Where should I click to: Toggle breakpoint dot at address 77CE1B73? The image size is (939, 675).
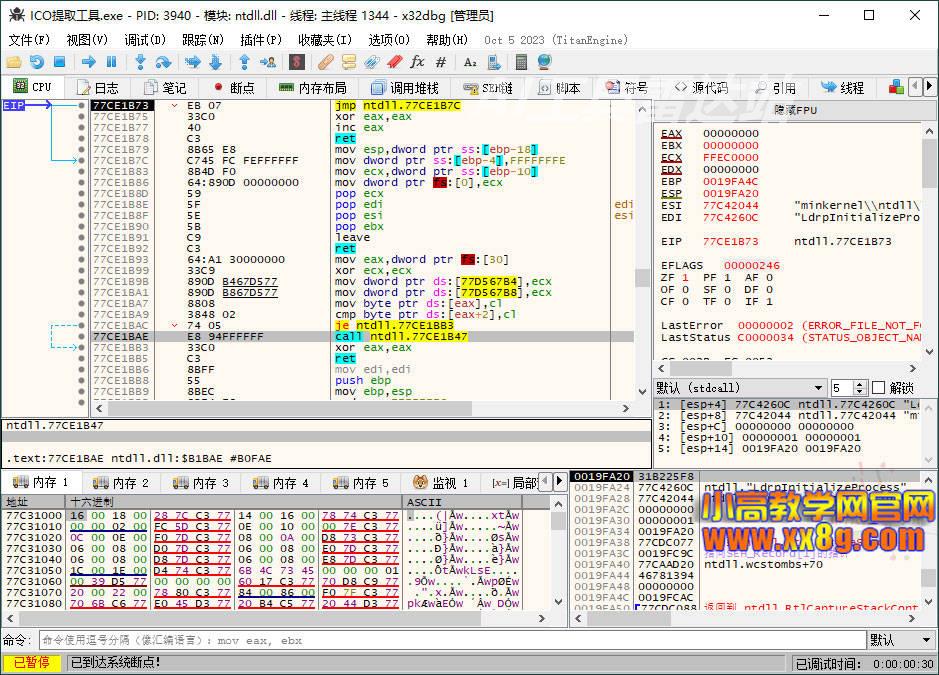(81, 105)
